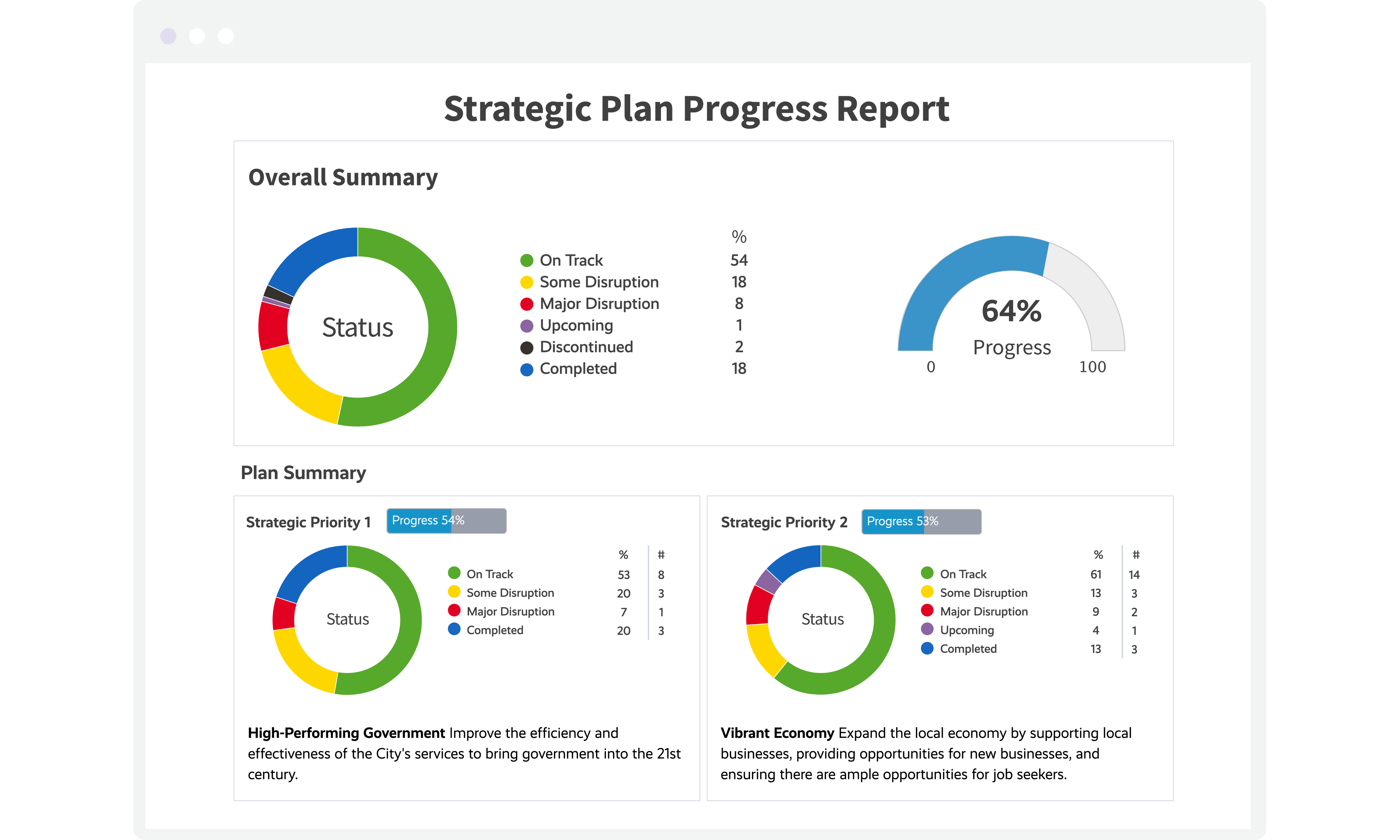Click the yellow Some Disruption dot in Overall Summary legend

pos(526,282)
